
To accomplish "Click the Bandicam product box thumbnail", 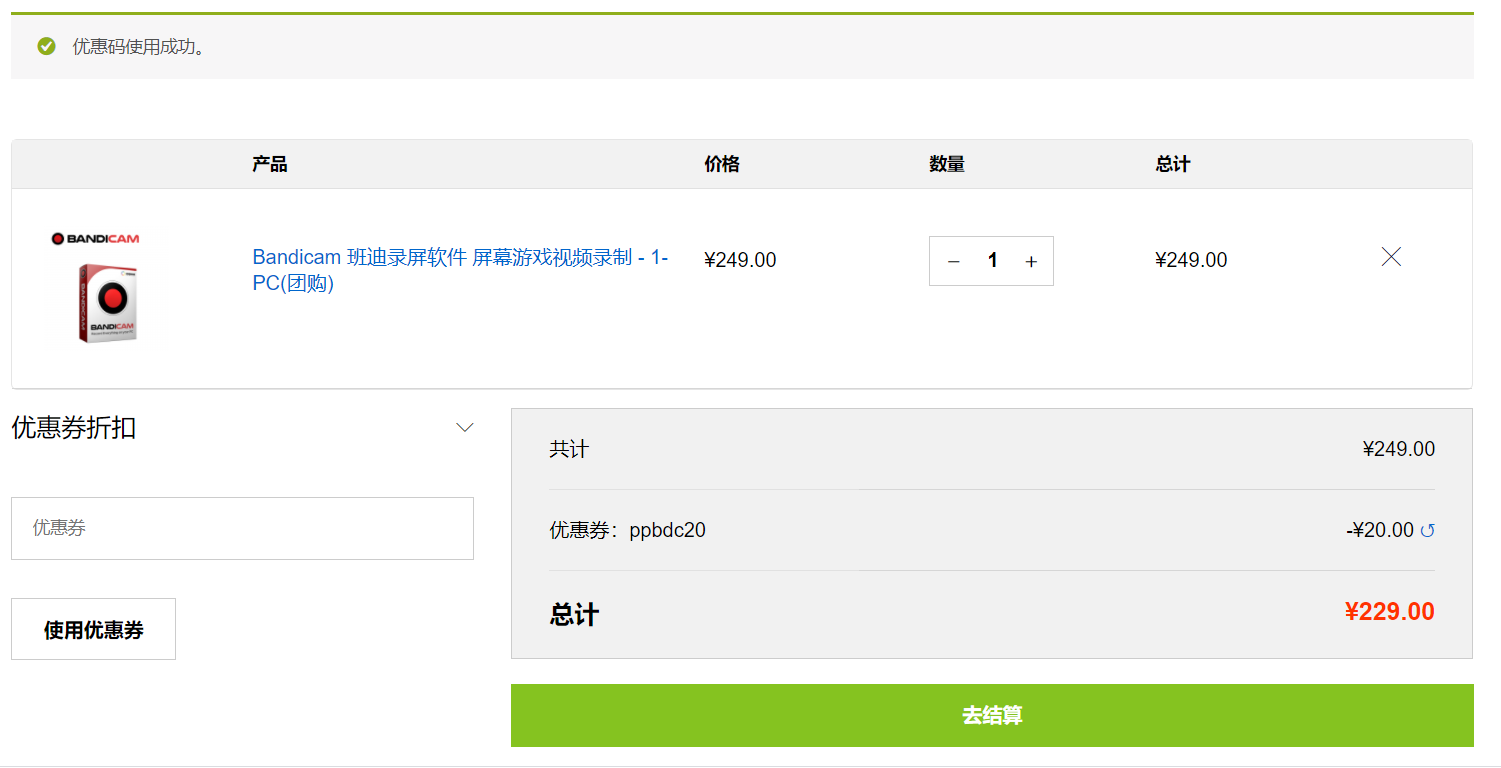I will (x=108, y=303).
